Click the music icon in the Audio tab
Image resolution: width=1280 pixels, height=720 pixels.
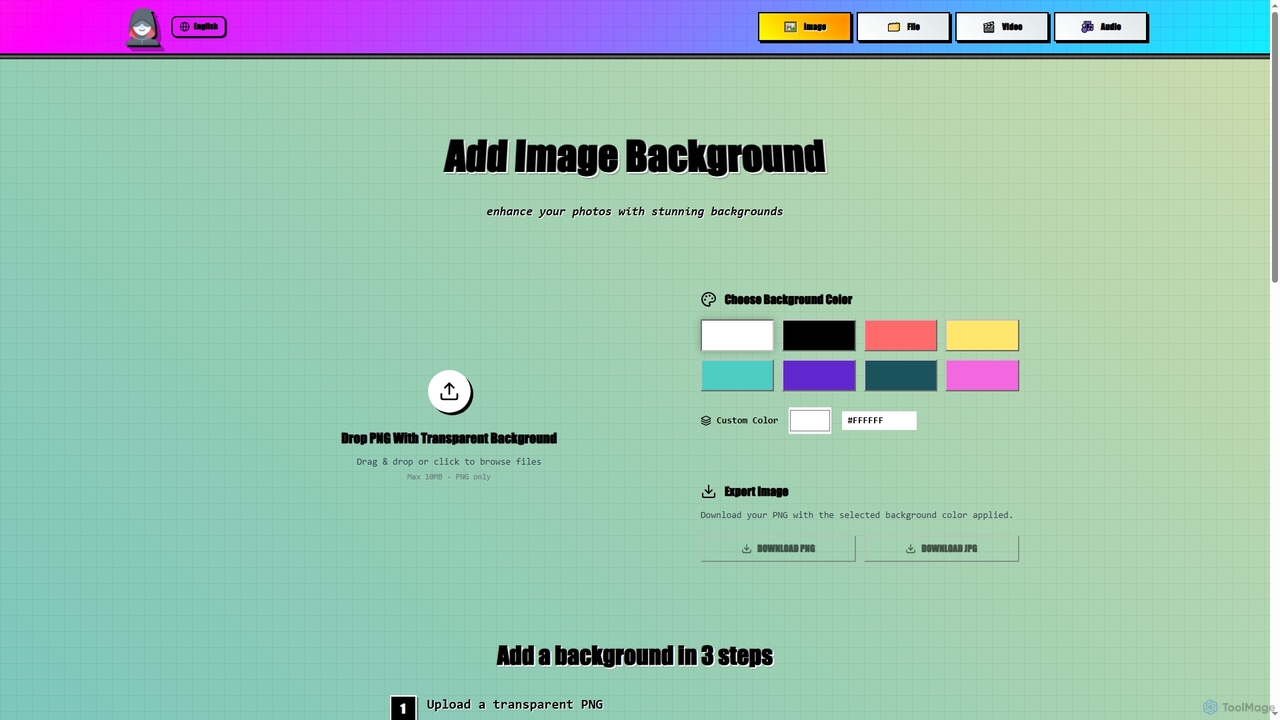tap(1087, 27)
